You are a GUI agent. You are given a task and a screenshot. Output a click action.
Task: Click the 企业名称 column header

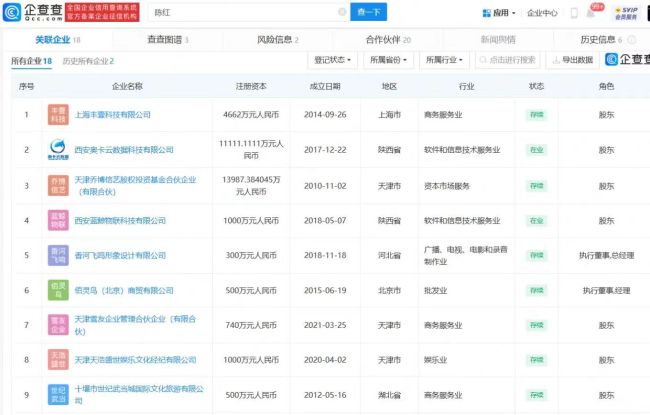pyautogui.click(x=127, y=86)
